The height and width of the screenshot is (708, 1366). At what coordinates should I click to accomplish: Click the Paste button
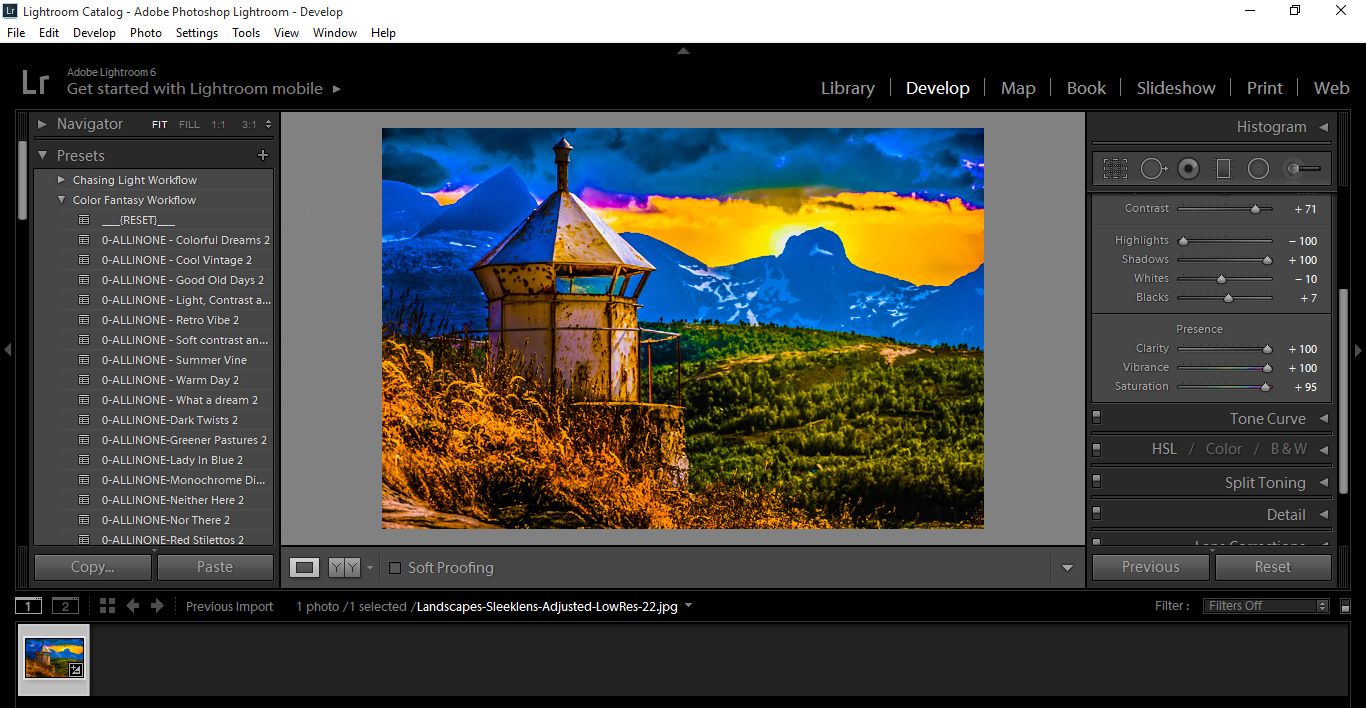tap(215, 567)
